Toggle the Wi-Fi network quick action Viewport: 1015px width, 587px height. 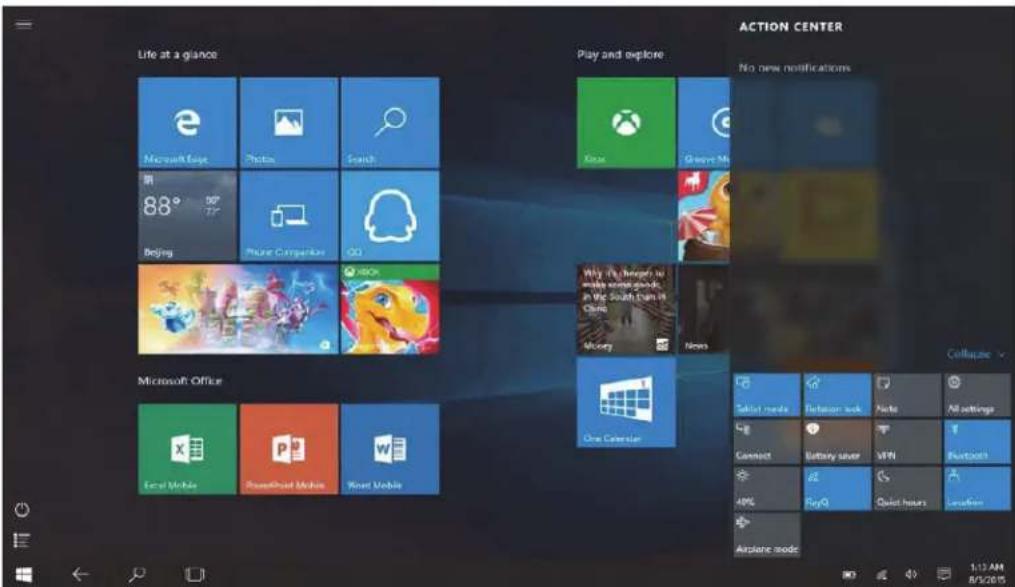837,489
